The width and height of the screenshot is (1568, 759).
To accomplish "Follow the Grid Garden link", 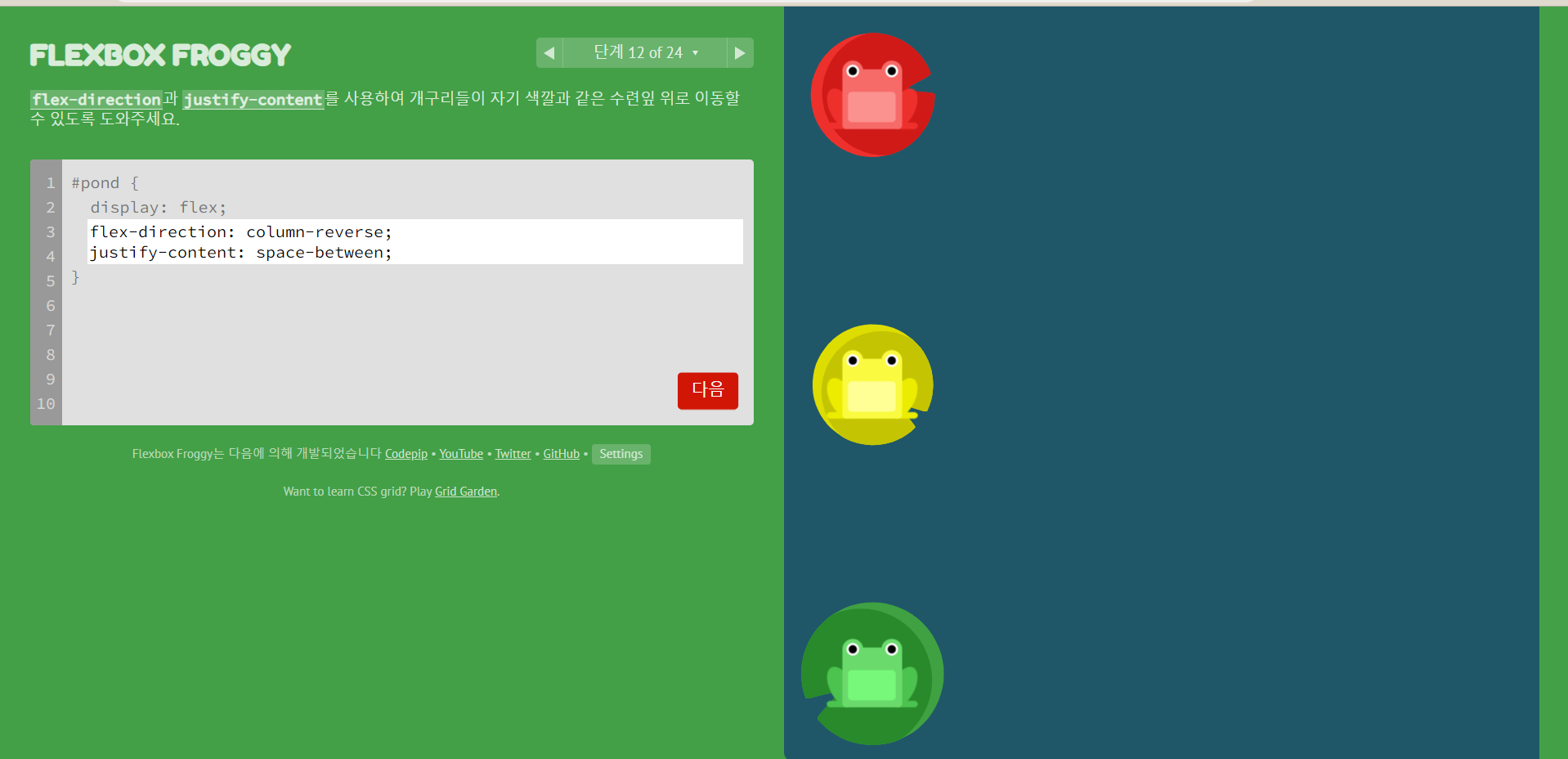I will click(466, 492).
